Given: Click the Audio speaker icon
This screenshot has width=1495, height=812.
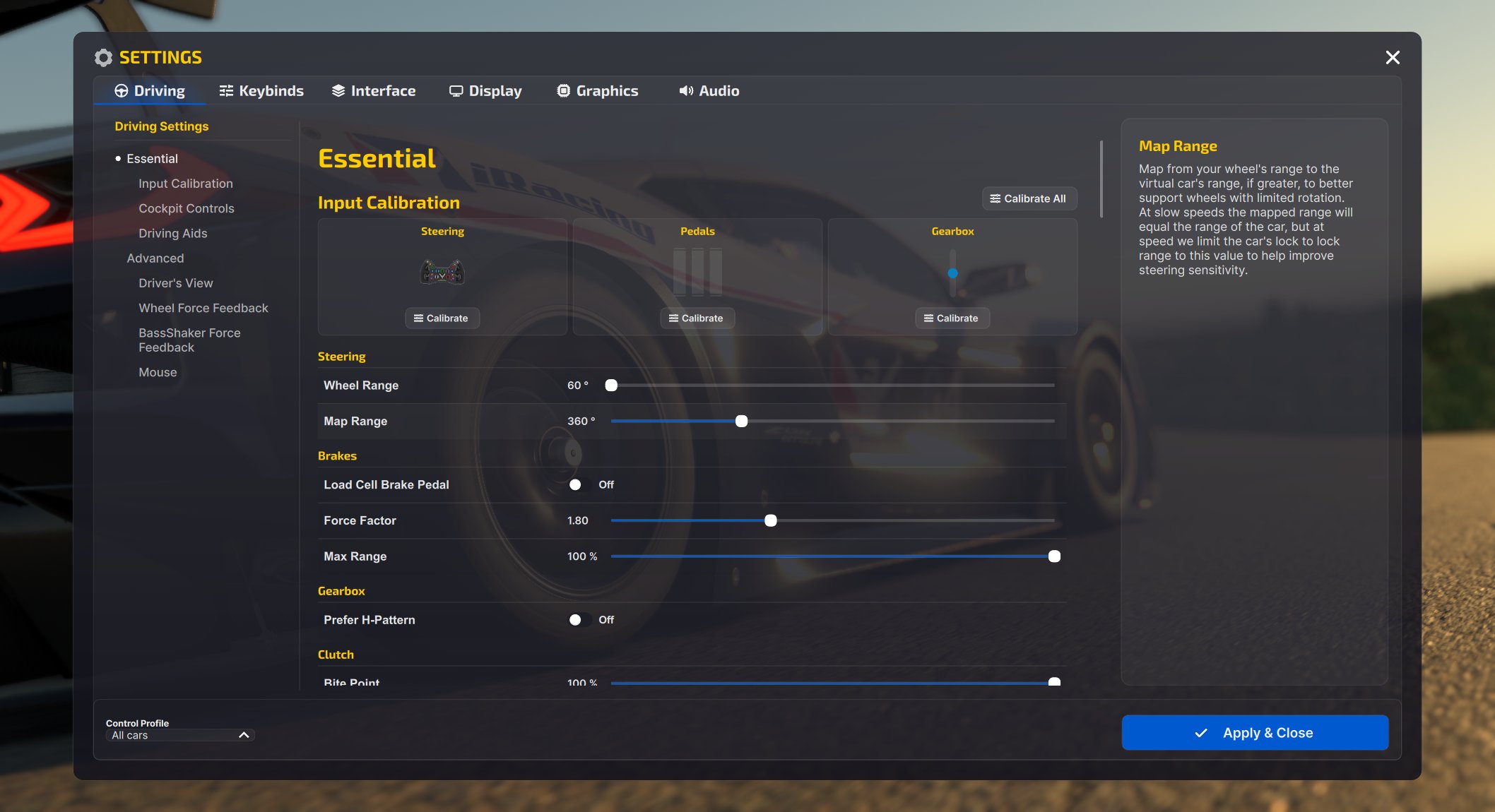Looking at the screenshot, I should (x=685, y=91).
